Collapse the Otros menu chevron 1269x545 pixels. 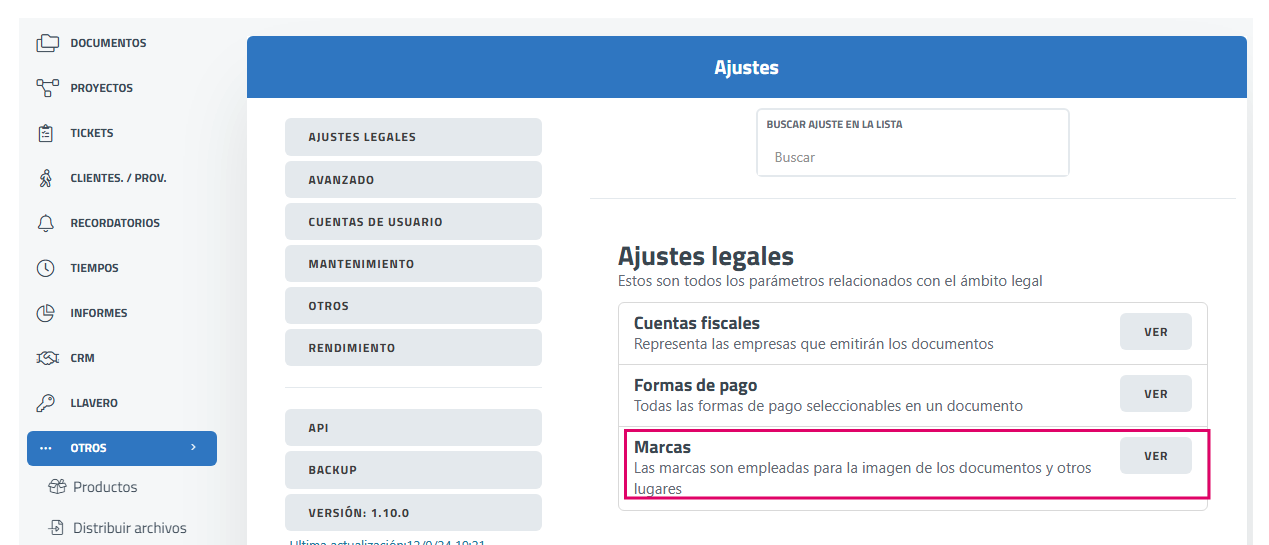pos(193,448)
